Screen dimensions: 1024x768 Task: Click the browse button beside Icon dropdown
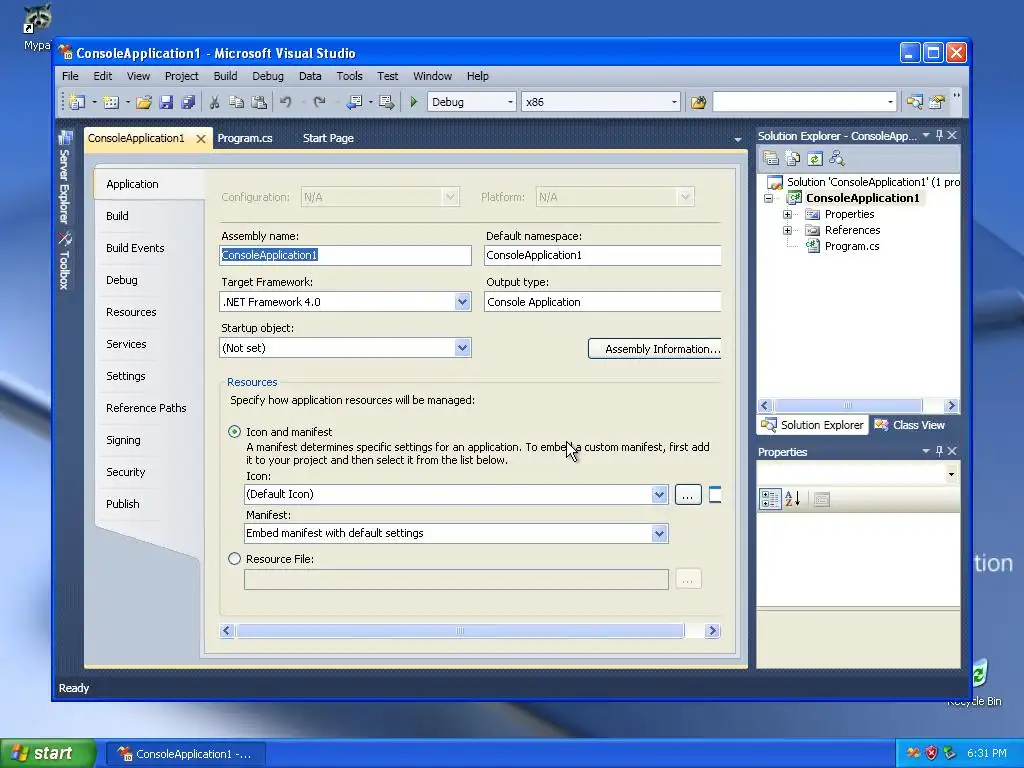[x=688, y=495]
